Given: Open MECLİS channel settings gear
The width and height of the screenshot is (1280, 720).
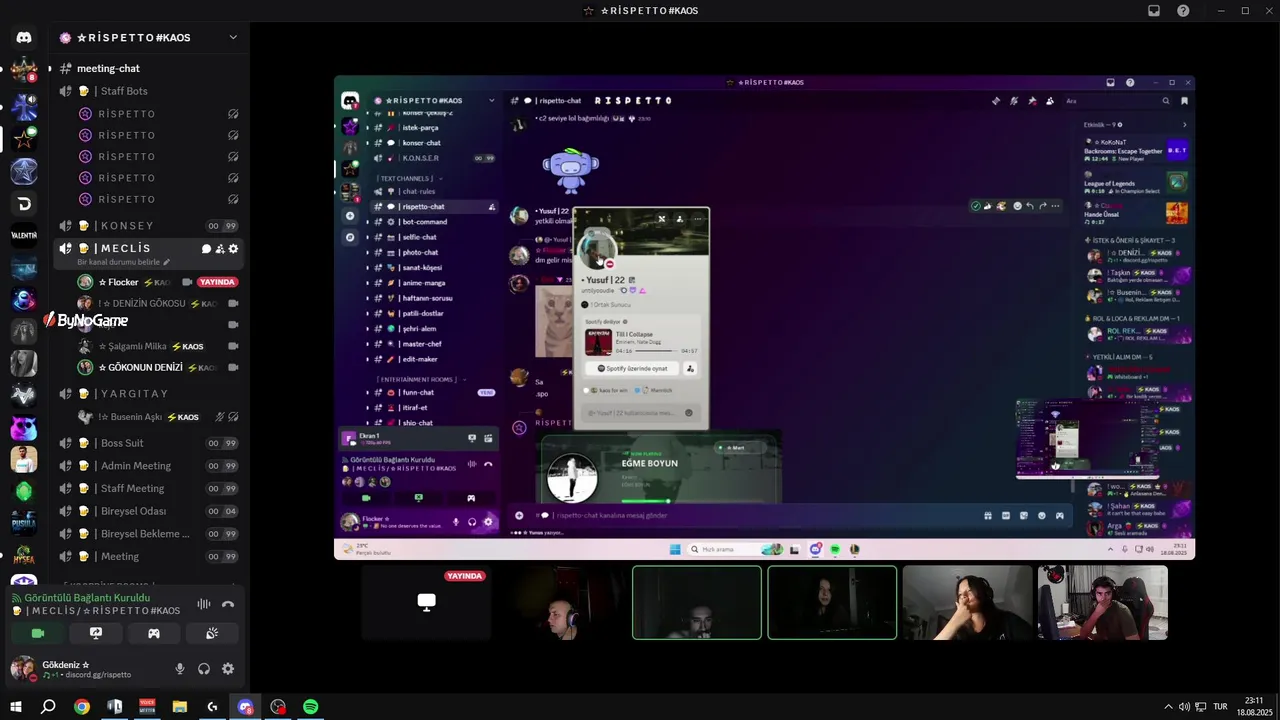Looking at the screenshot, I should pos(234,249).
